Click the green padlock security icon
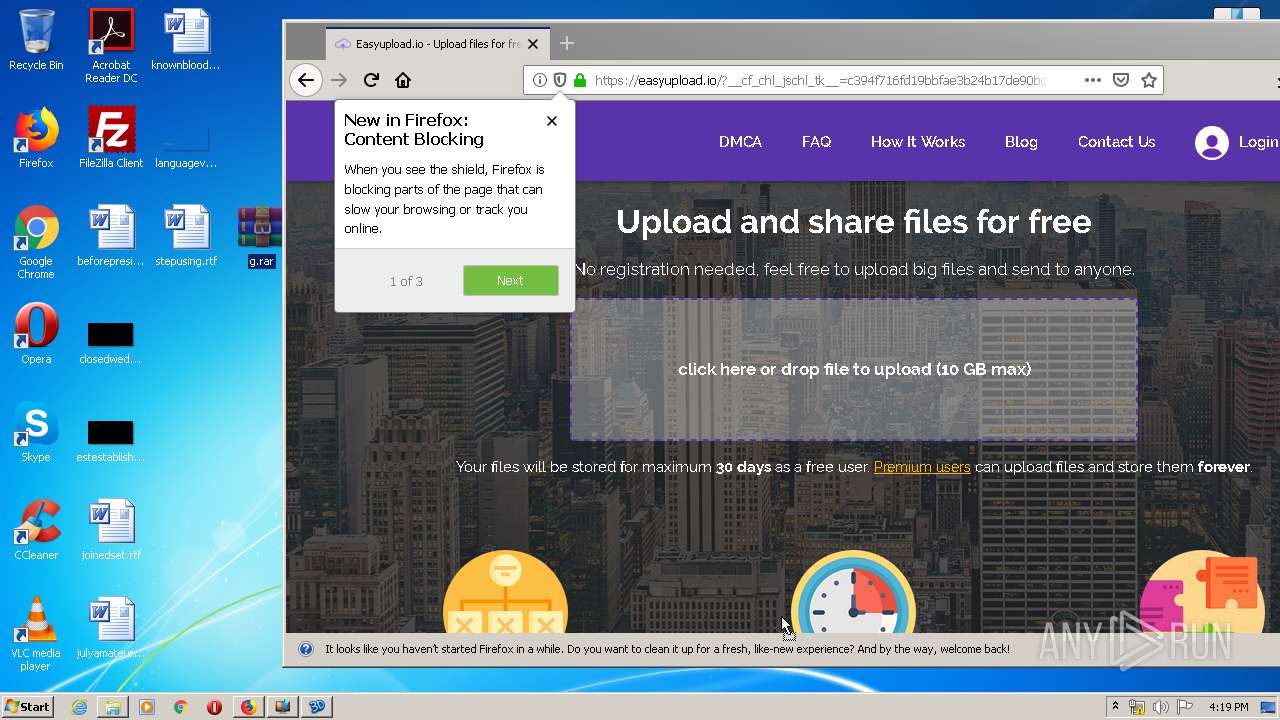1280x720 pixels. coord(579,80)
